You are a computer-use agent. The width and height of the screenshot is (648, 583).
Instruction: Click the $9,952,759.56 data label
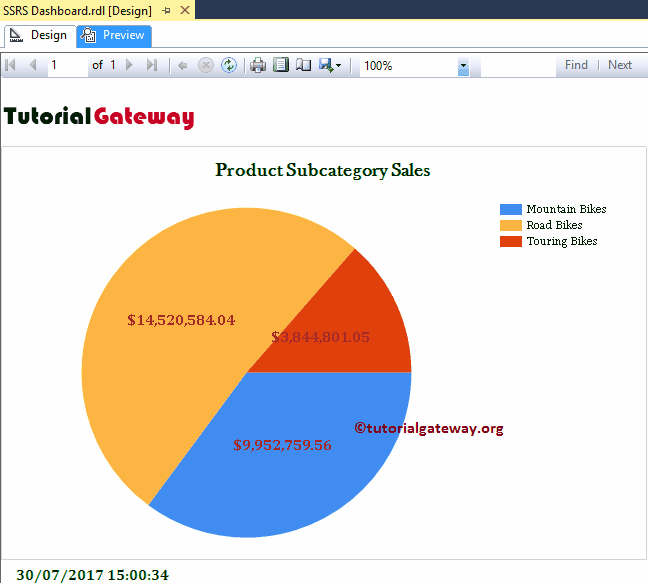[282, 445]
